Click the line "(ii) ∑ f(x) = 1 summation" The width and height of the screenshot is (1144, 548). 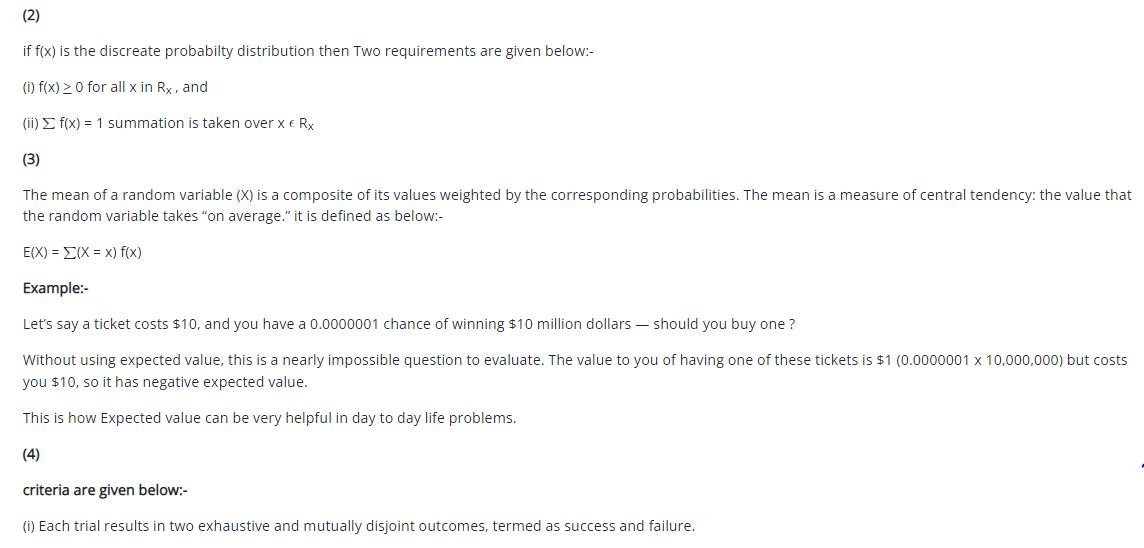pyautogui.click(x=168, y=123)
